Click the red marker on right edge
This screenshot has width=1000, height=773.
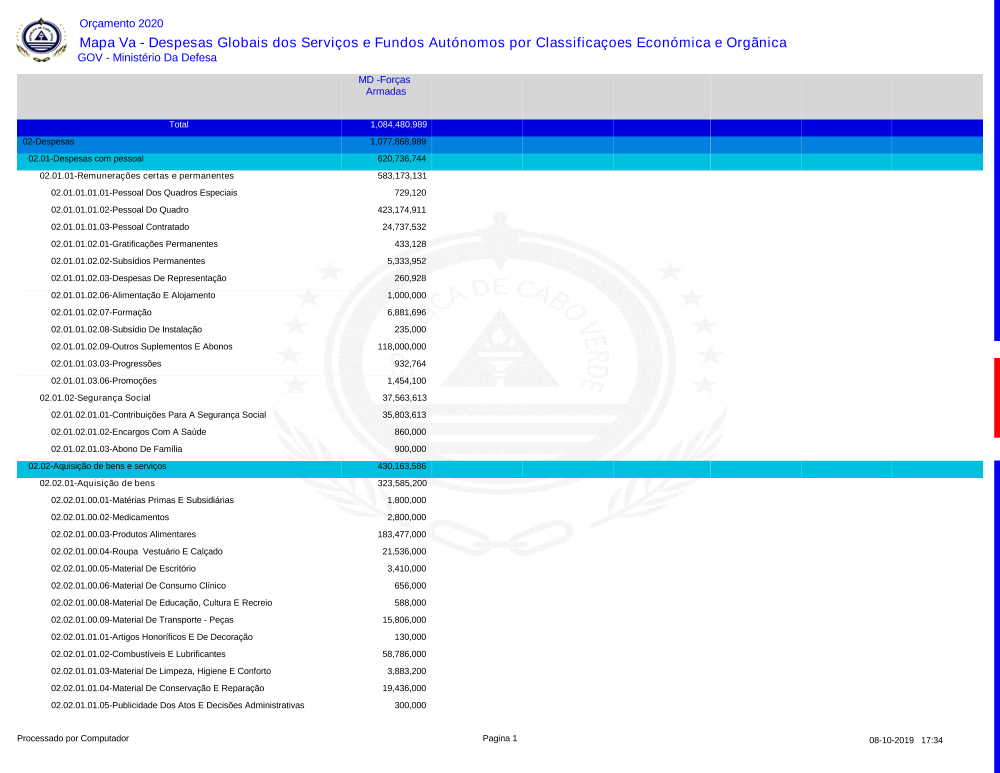coord(996,397)
